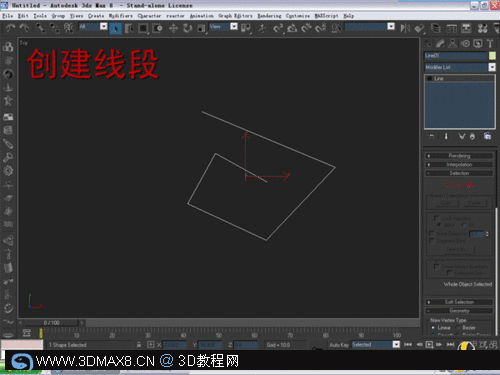
Task: Toggle Window/Crossing selection icon
Action: click(x=157, y=28)
